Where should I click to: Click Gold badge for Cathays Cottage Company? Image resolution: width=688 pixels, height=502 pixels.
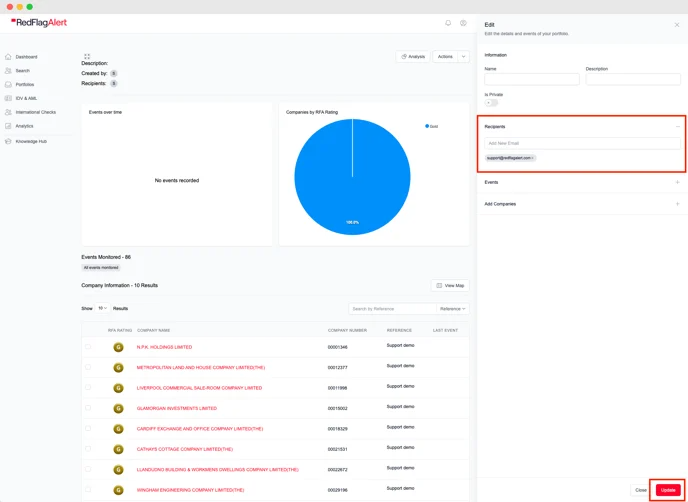click(x=118, y=449)
